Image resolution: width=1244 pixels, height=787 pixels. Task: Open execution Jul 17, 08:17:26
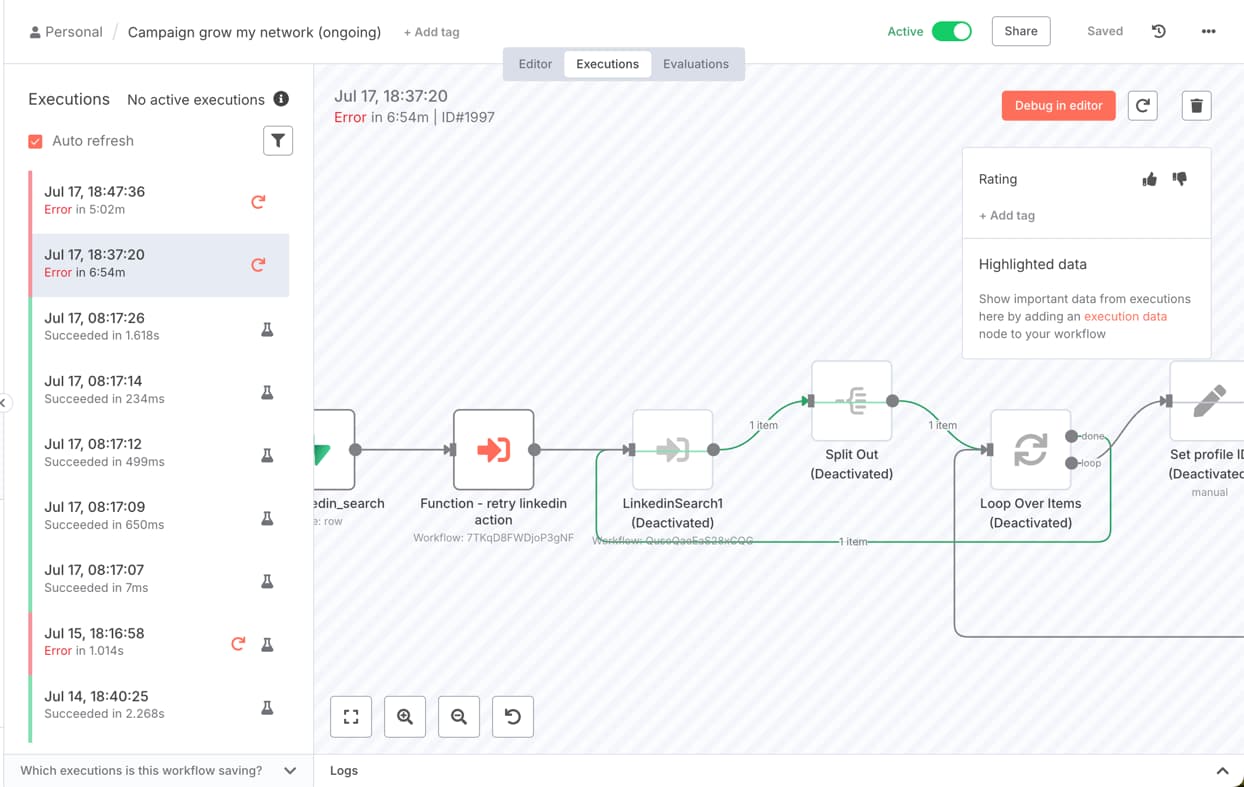tap(160, 328)
